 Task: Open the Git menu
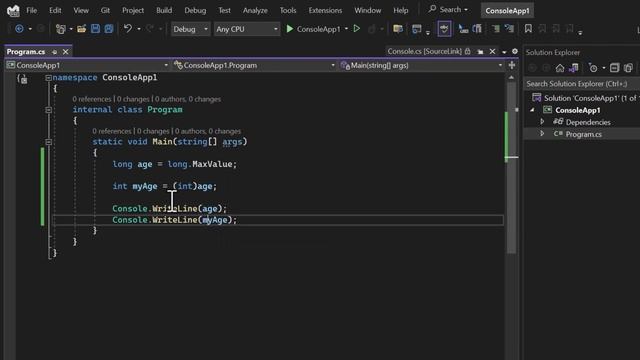(105, 11)
